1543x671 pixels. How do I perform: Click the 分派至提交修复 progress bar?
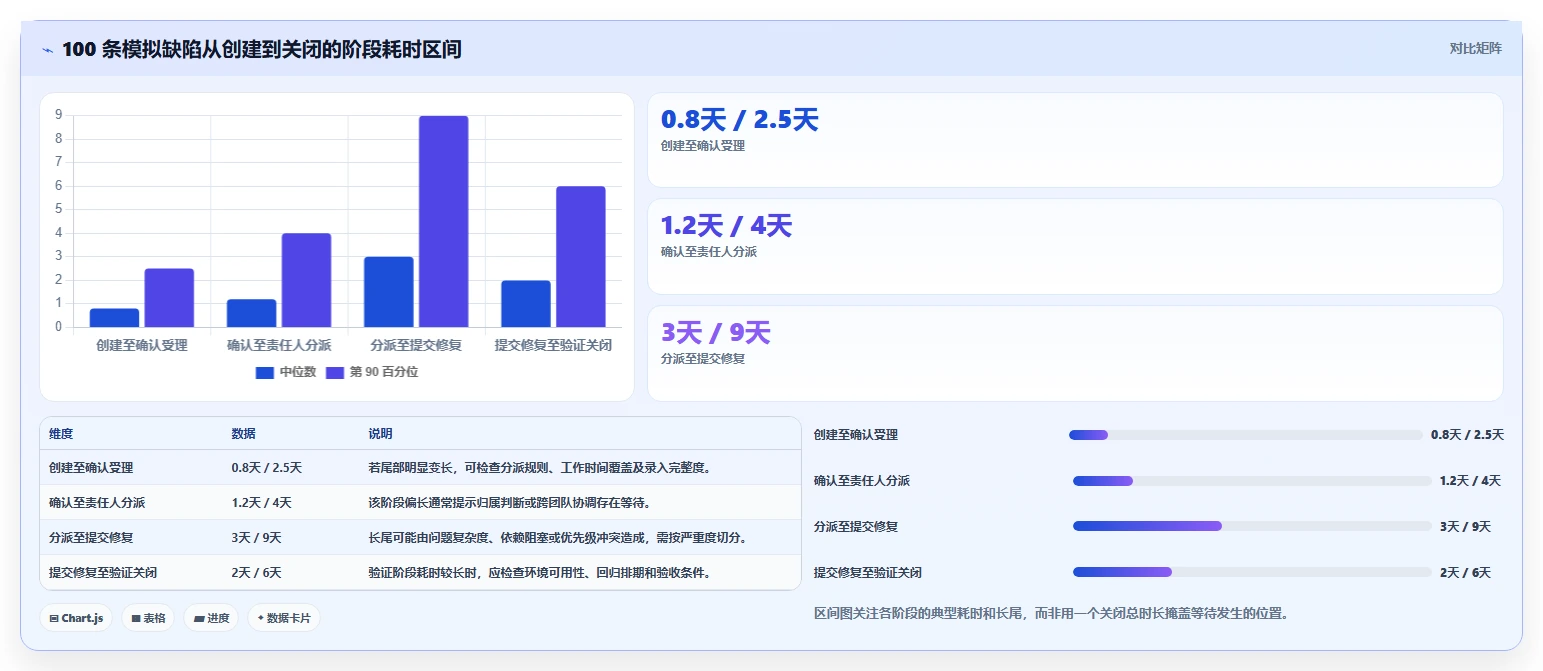1252,526
